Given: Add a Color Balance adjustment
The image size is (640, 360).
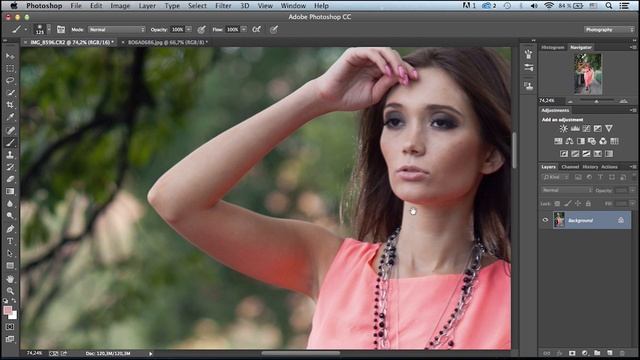Looking at the screenshot, I should pyautogui.click(x=569, y=141).
